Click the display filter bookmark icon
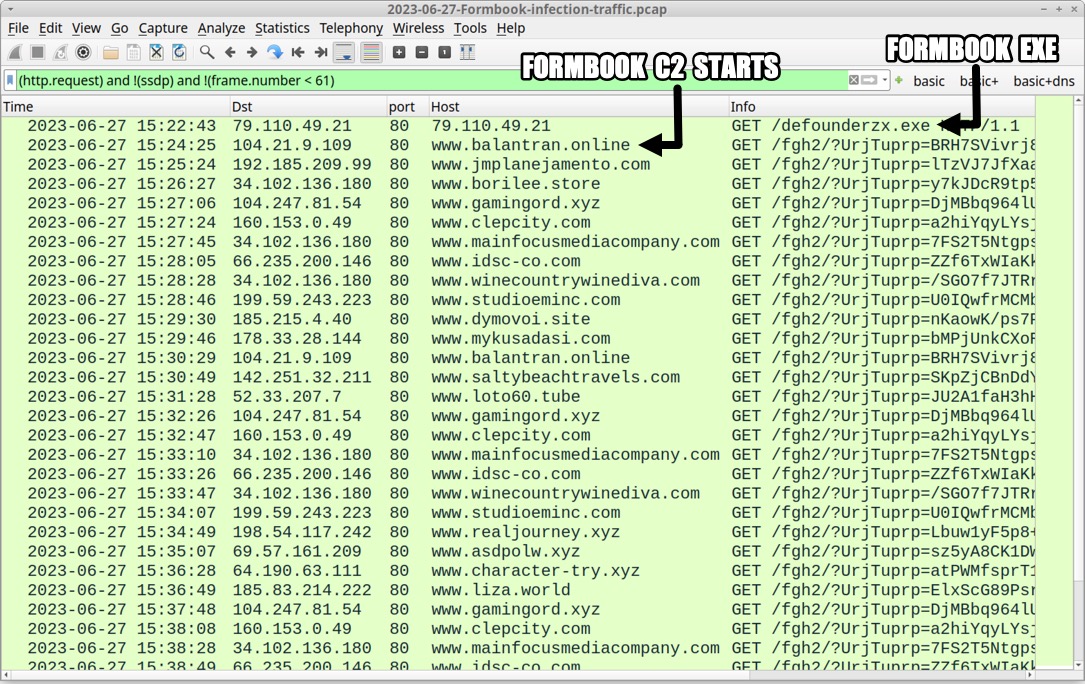 point(10,80)
